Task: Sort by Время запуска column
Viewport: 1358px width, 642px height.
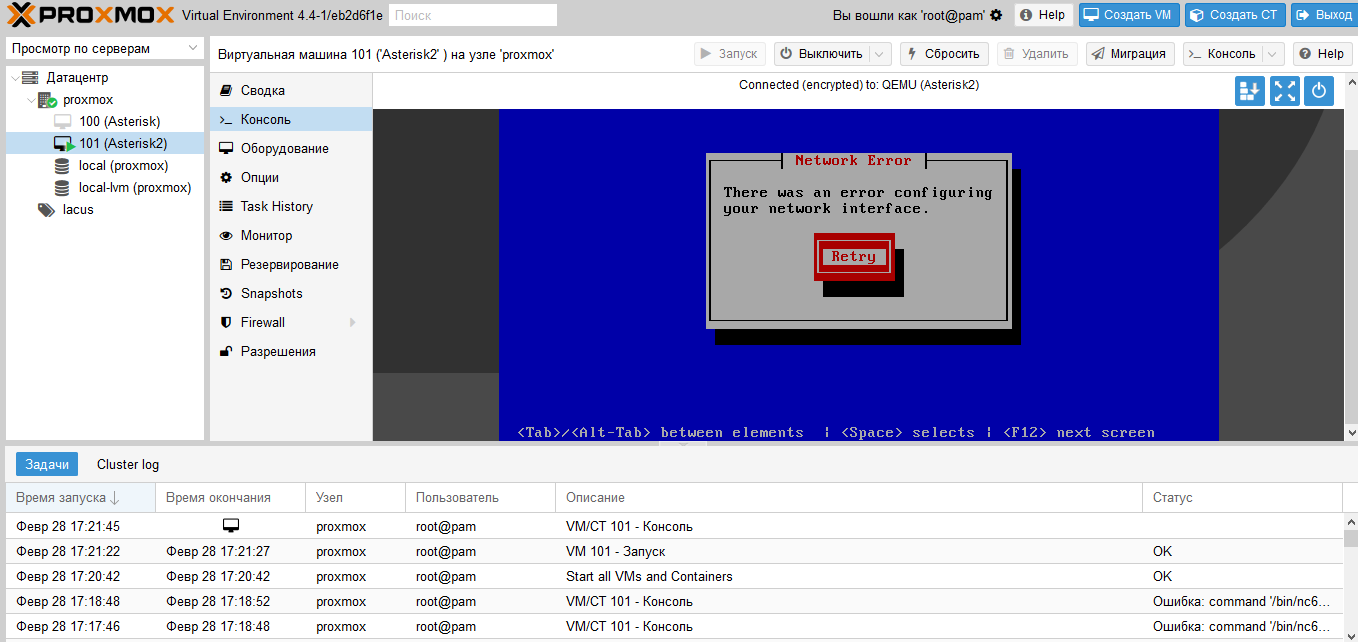Action: click(x=80, y=497)
